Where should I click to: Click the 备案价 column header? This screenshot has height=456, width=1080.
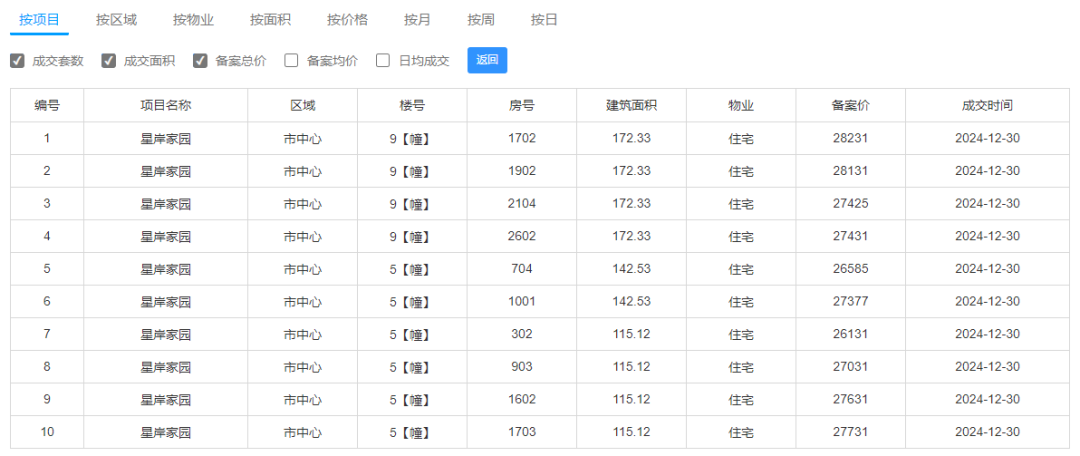point(851,105)
